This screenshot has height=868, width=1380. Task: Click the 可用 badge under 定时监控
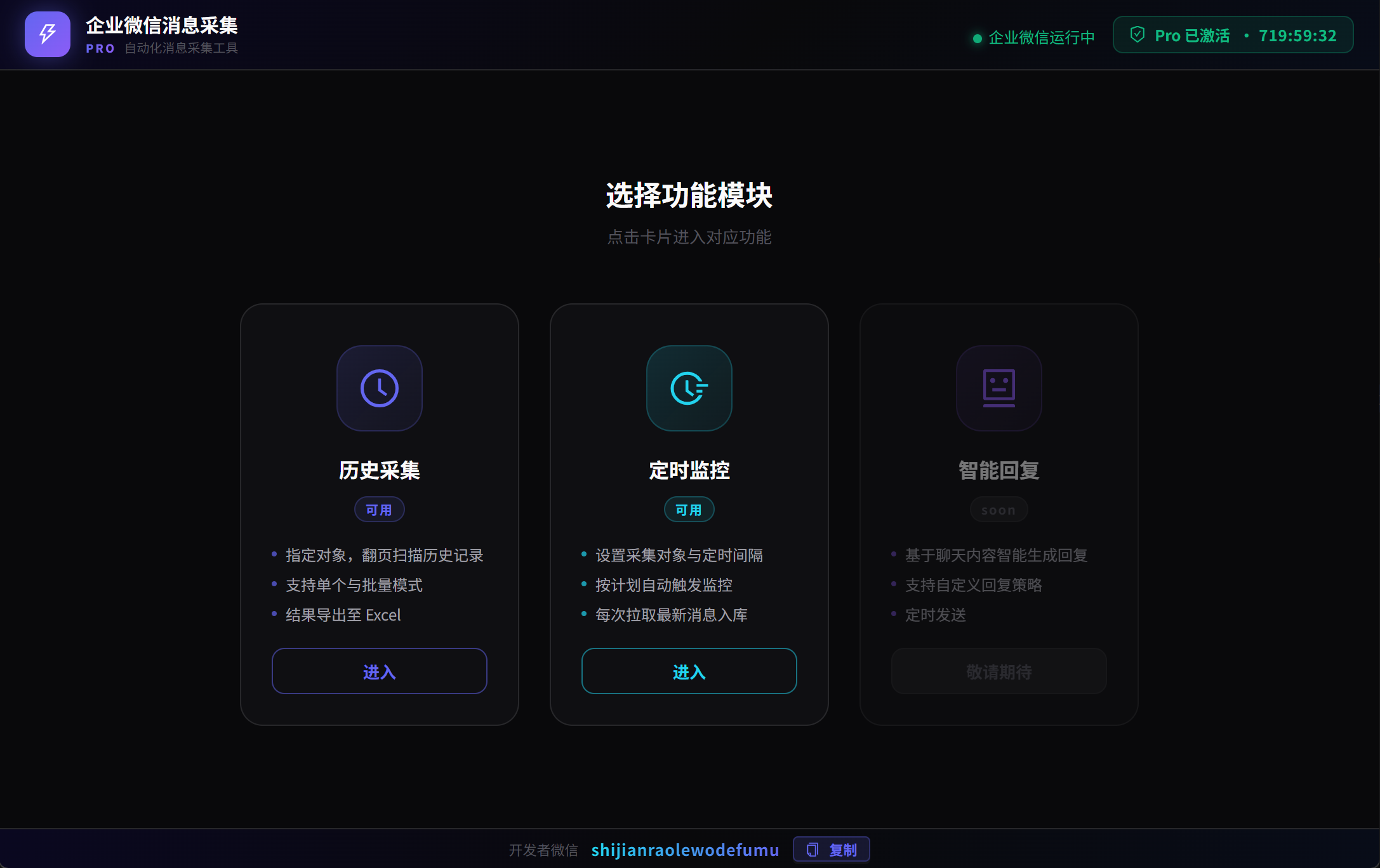[x=689, y=510]
